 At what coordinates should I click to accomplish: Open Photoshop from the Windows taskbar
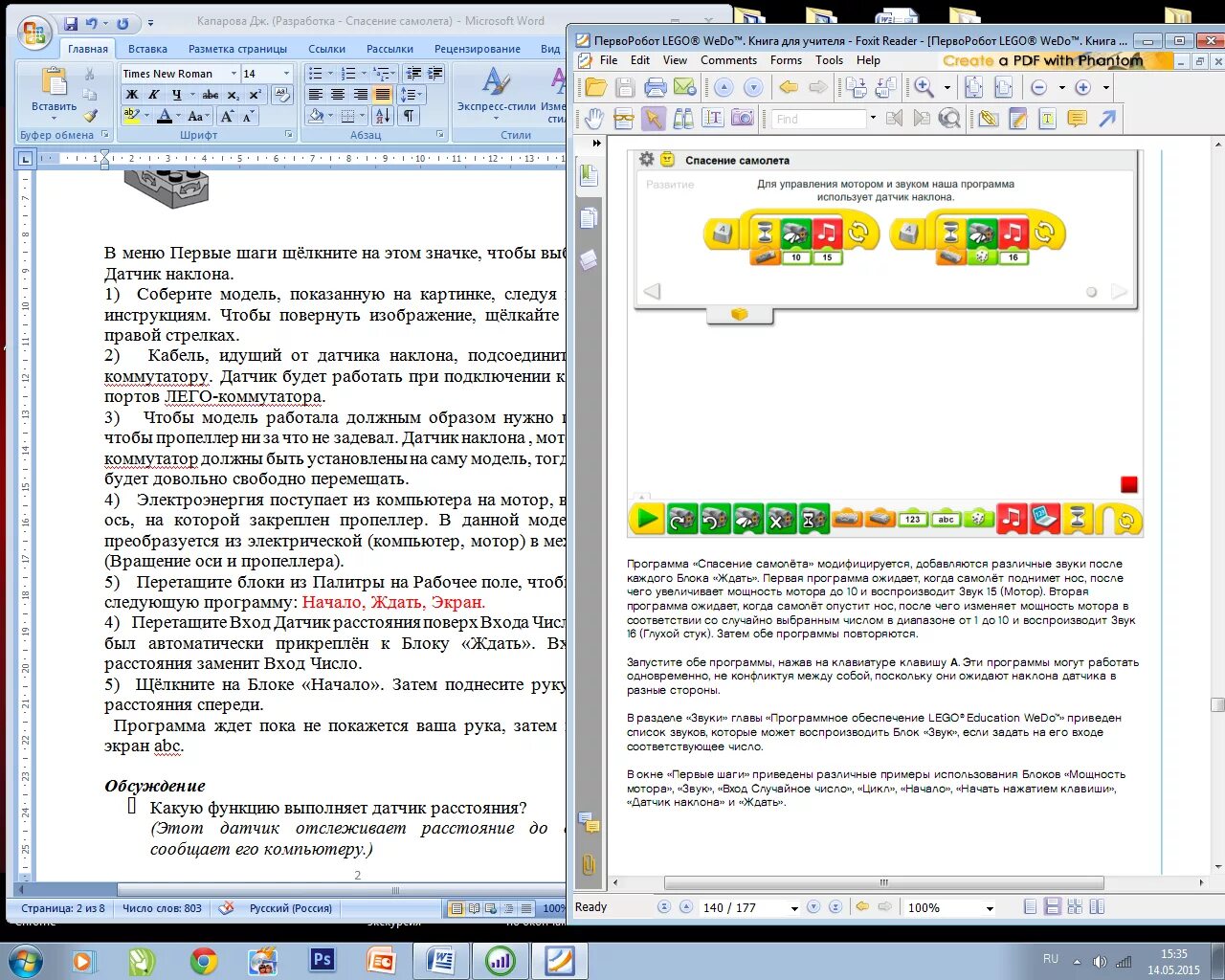click(323, 961)
